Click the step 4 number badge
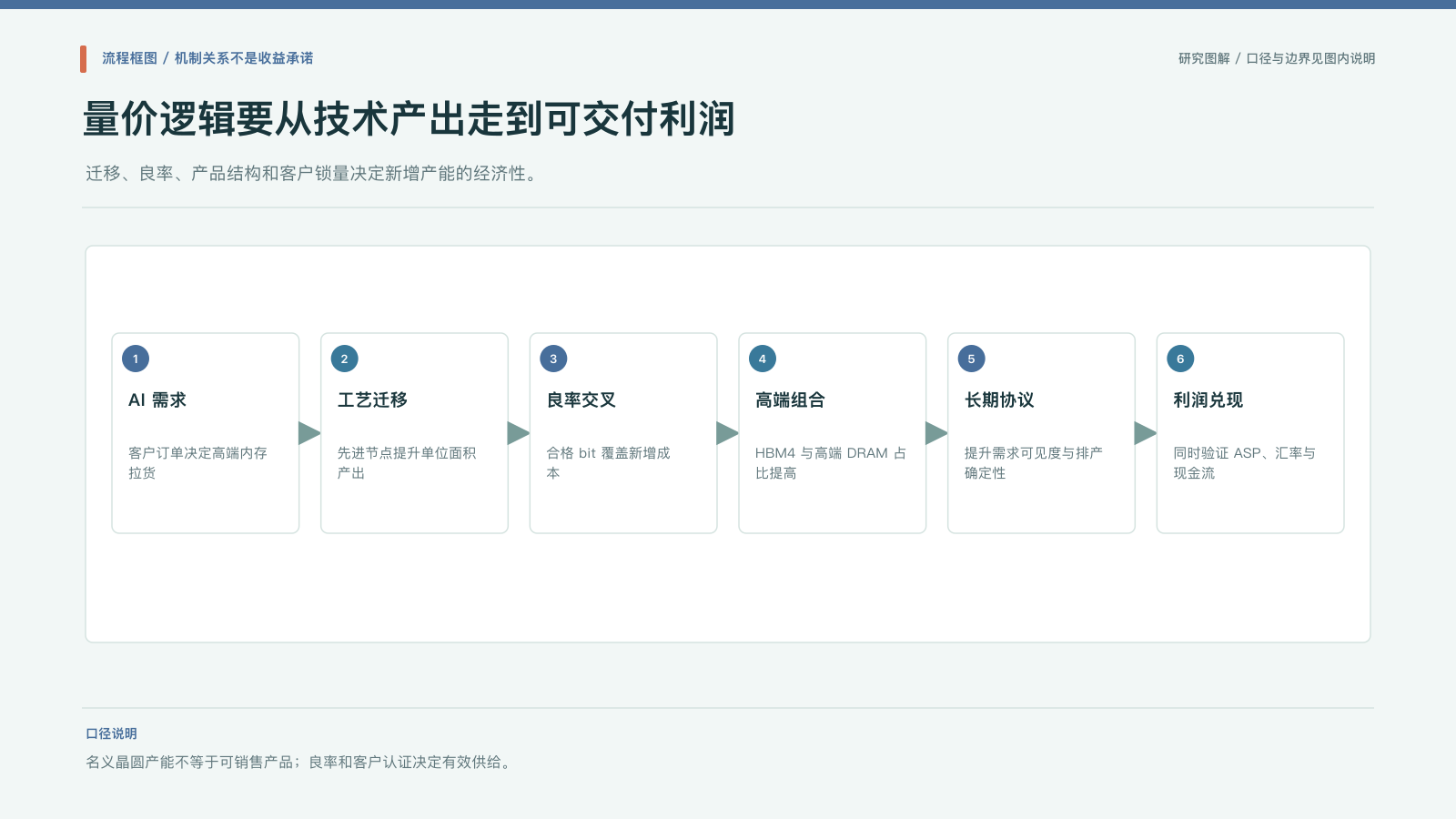The width and height of the screenshot is (1456, 819). (x=763, y=359)
